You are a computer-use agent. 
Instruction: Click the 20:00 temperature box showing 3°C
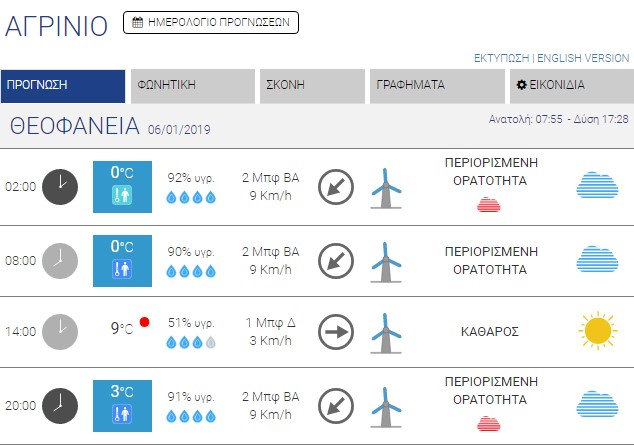point(120,405)
